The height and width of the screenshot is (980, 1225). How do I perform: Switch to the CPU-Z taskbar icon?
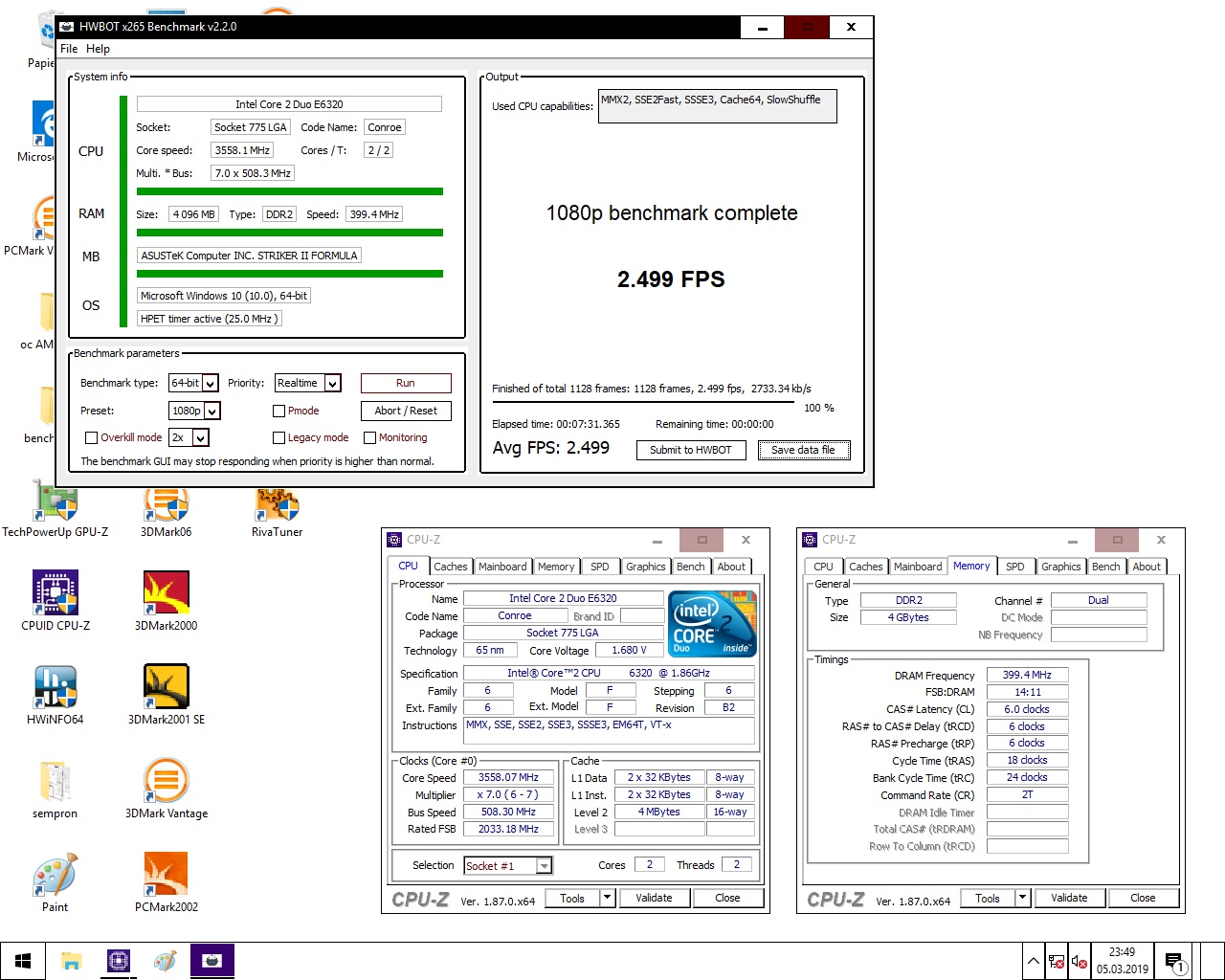point(119,961)
